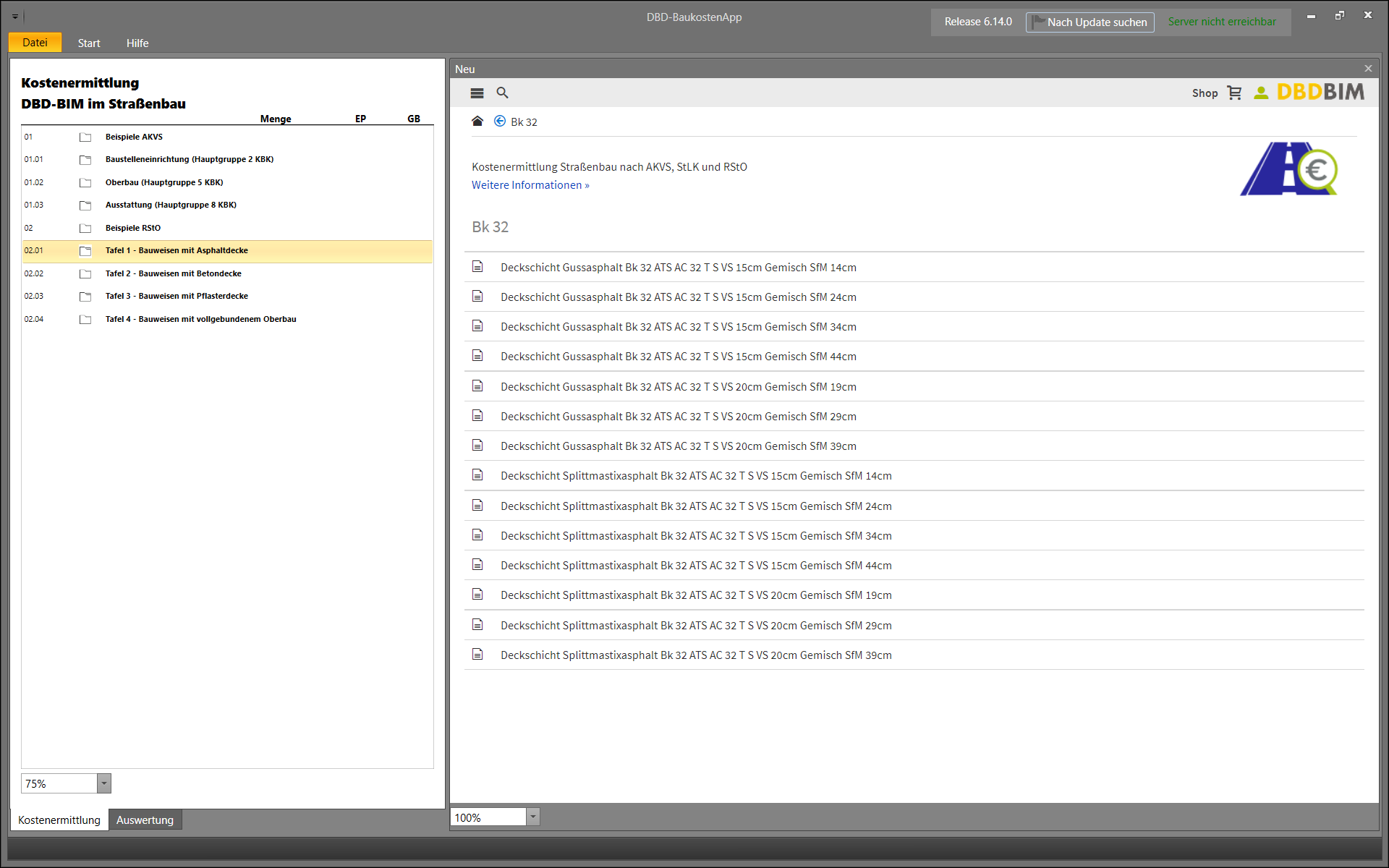Click document icon for Splittmastixasphalt 15cm SfM 14cm
Viewport: 1389px width, 868px height.
477,475
